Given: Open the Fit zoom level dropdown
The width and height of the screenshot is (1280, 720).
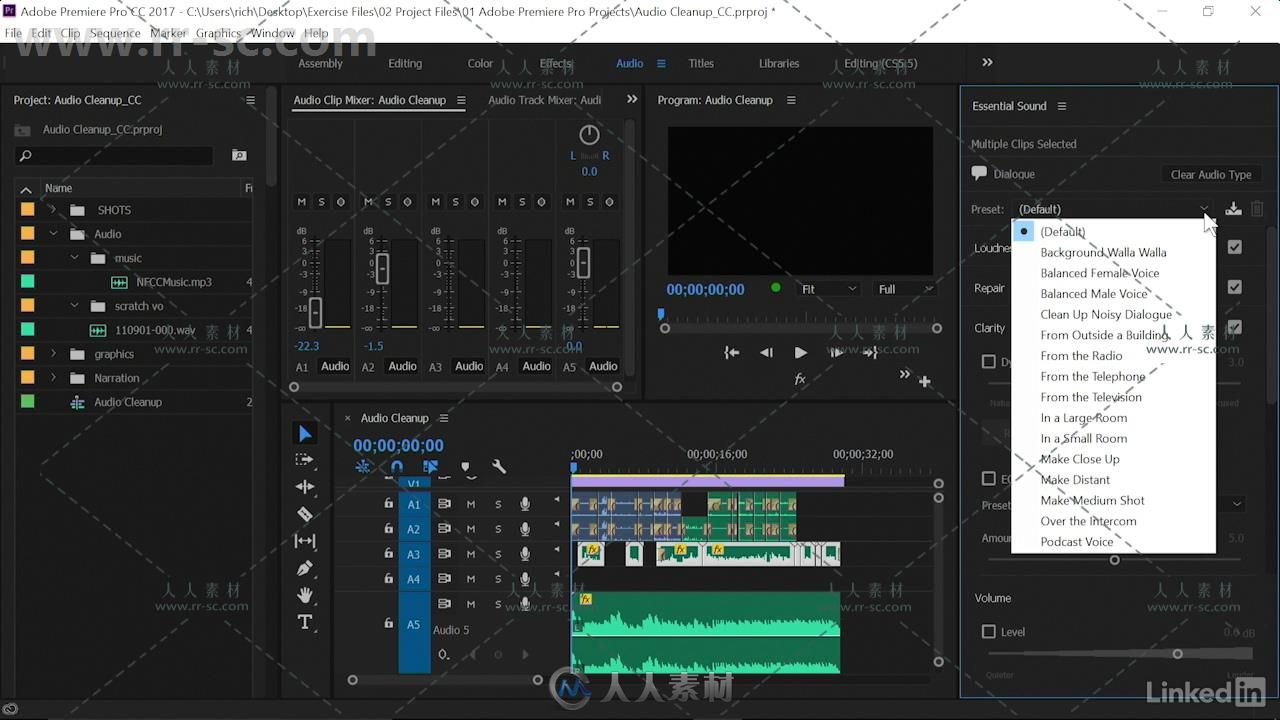Looking at the screenshot, I should click(x=828, y=289).
